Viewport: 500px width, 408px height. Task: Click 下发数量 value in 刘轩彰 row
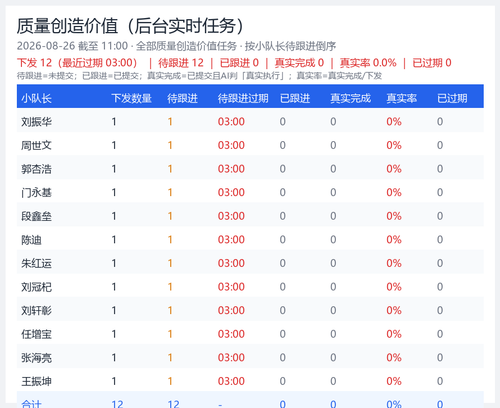point(114,311)
